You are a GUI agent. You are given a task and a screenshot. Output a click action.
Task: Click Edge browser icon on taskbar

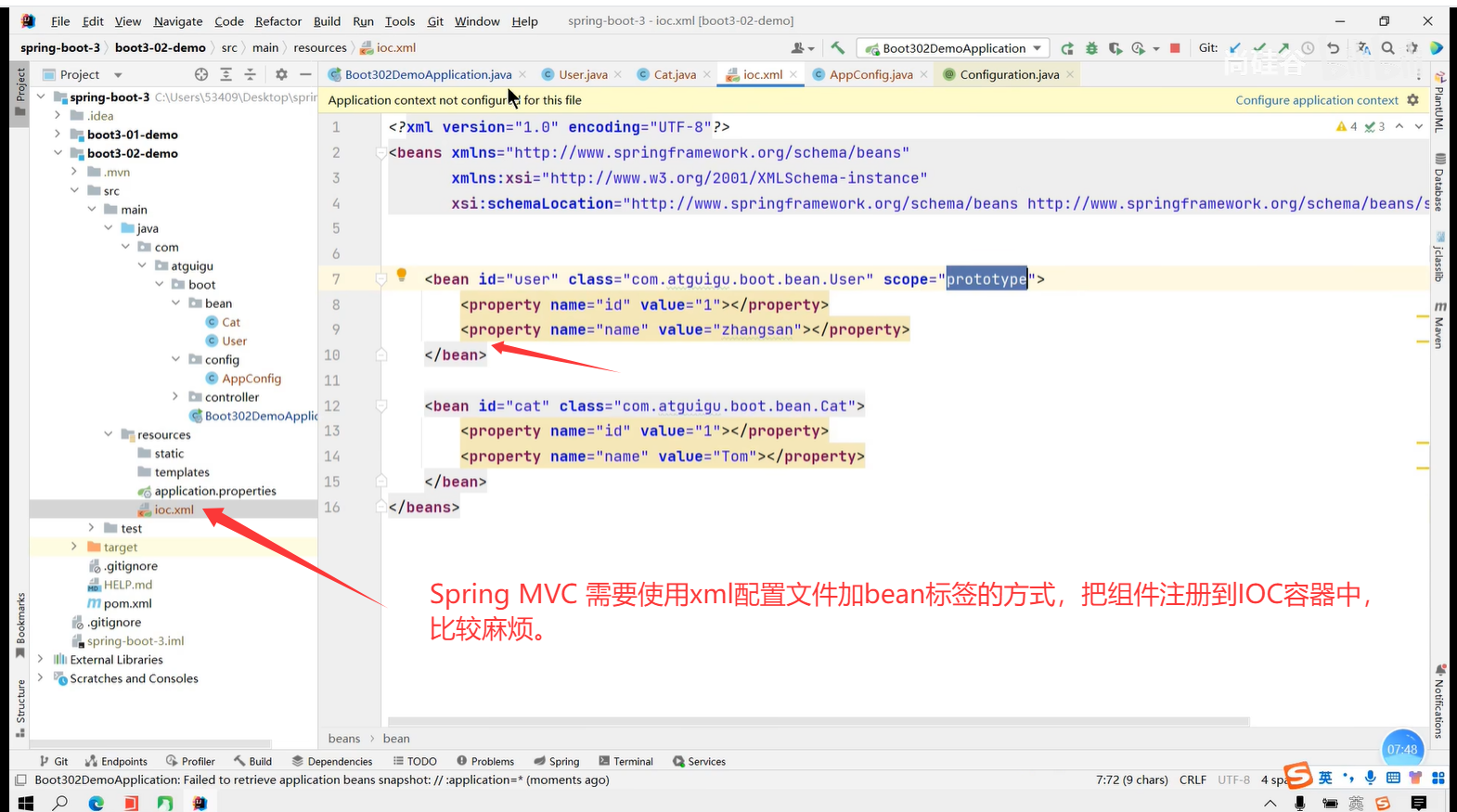(x=96, y=803)
